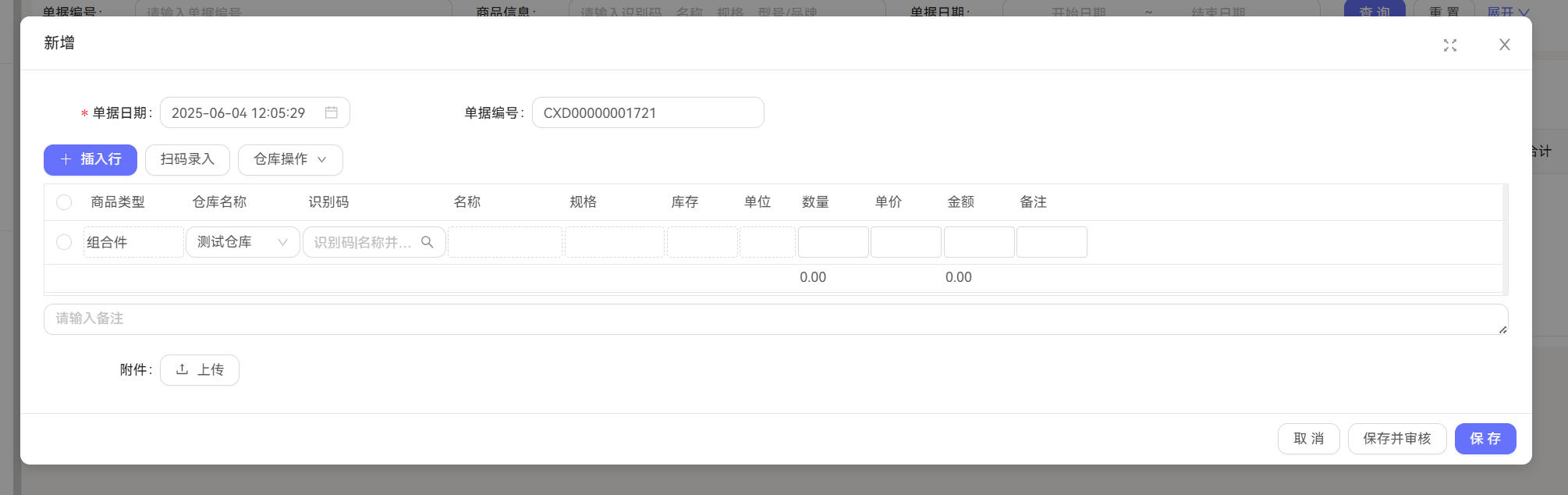Click the 取消 button
The width and height of the screenshot is (1568, 495).
click(x=1308, y=439)
